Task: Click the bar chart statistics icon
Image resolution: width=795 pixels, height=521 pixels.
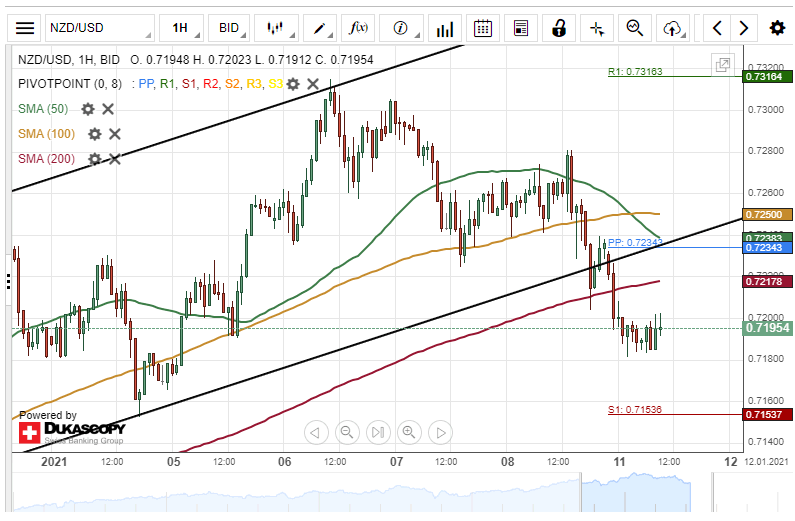Action: 445,27
